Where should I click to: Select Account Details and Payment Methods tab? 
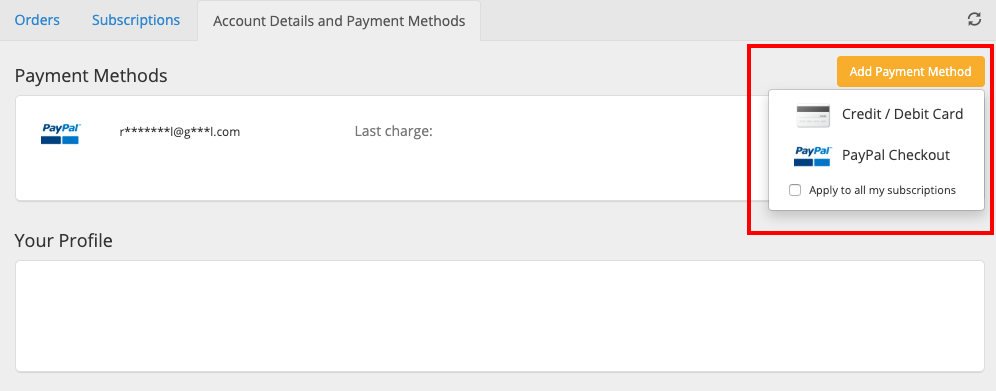(339, 21)
